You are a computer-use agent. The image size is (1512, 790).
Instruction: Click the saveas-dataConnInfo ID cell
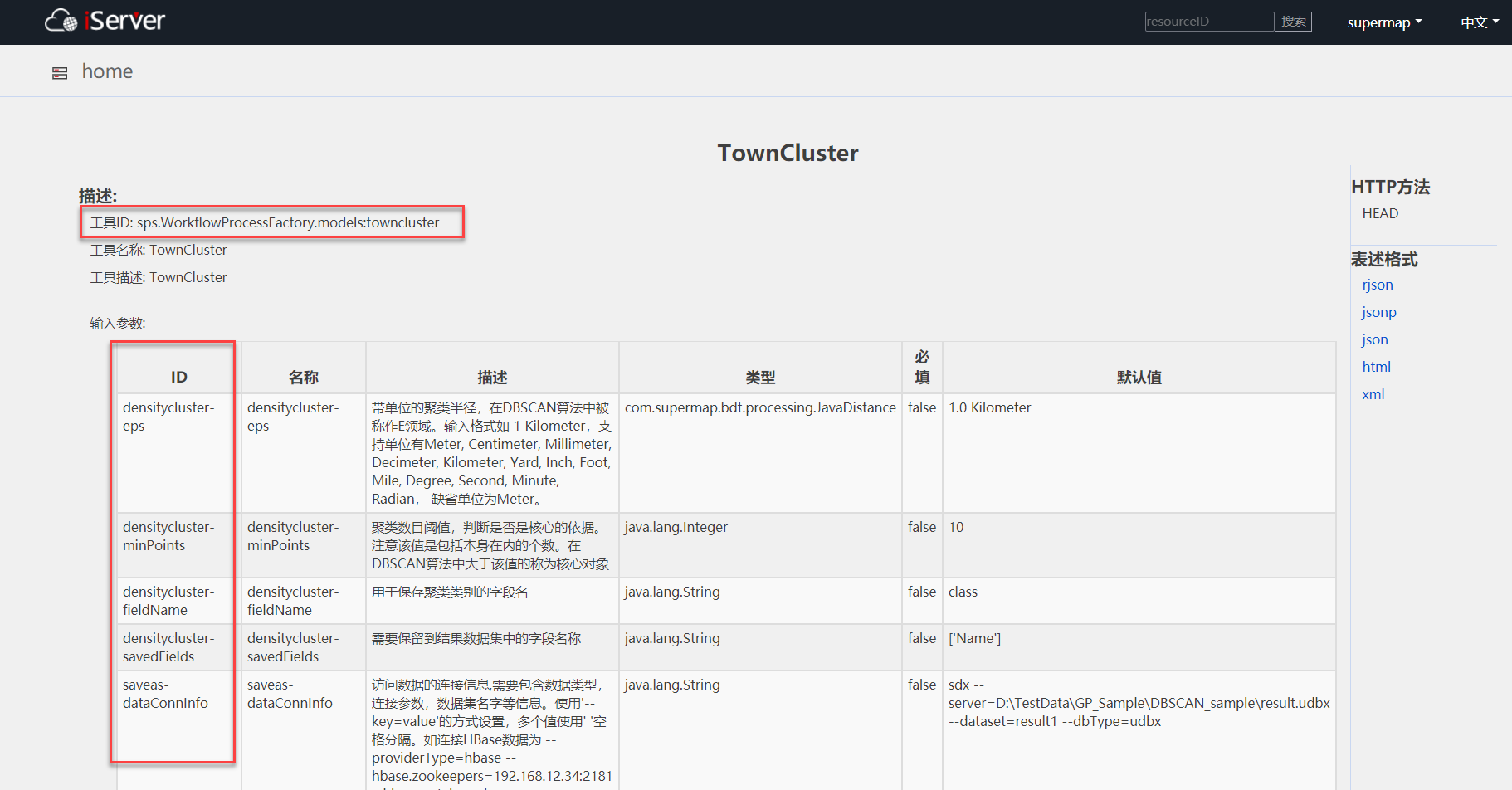[165, 694]
